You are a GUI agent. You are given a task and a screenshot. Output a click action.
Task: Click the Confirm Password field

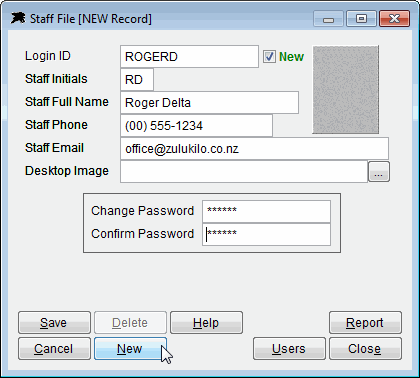point(266,234)
